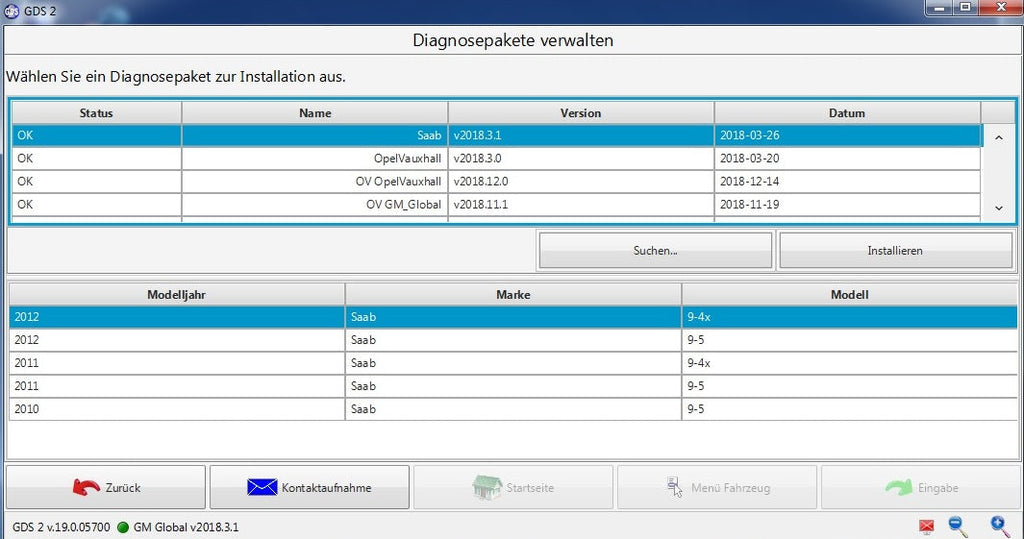1024x539 pixels.
Task: Select the 2012 Saab 9-4x vehicle row
Action: 513,317
